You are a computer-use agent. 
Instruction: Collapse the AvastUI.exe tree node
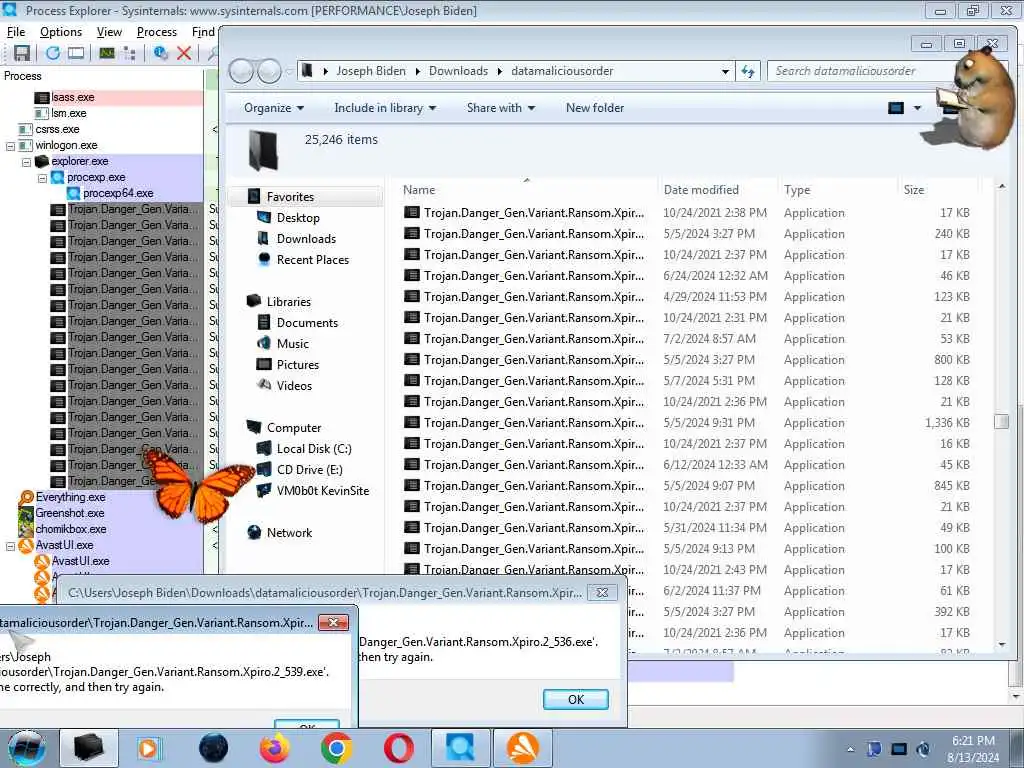pos(10,546)
